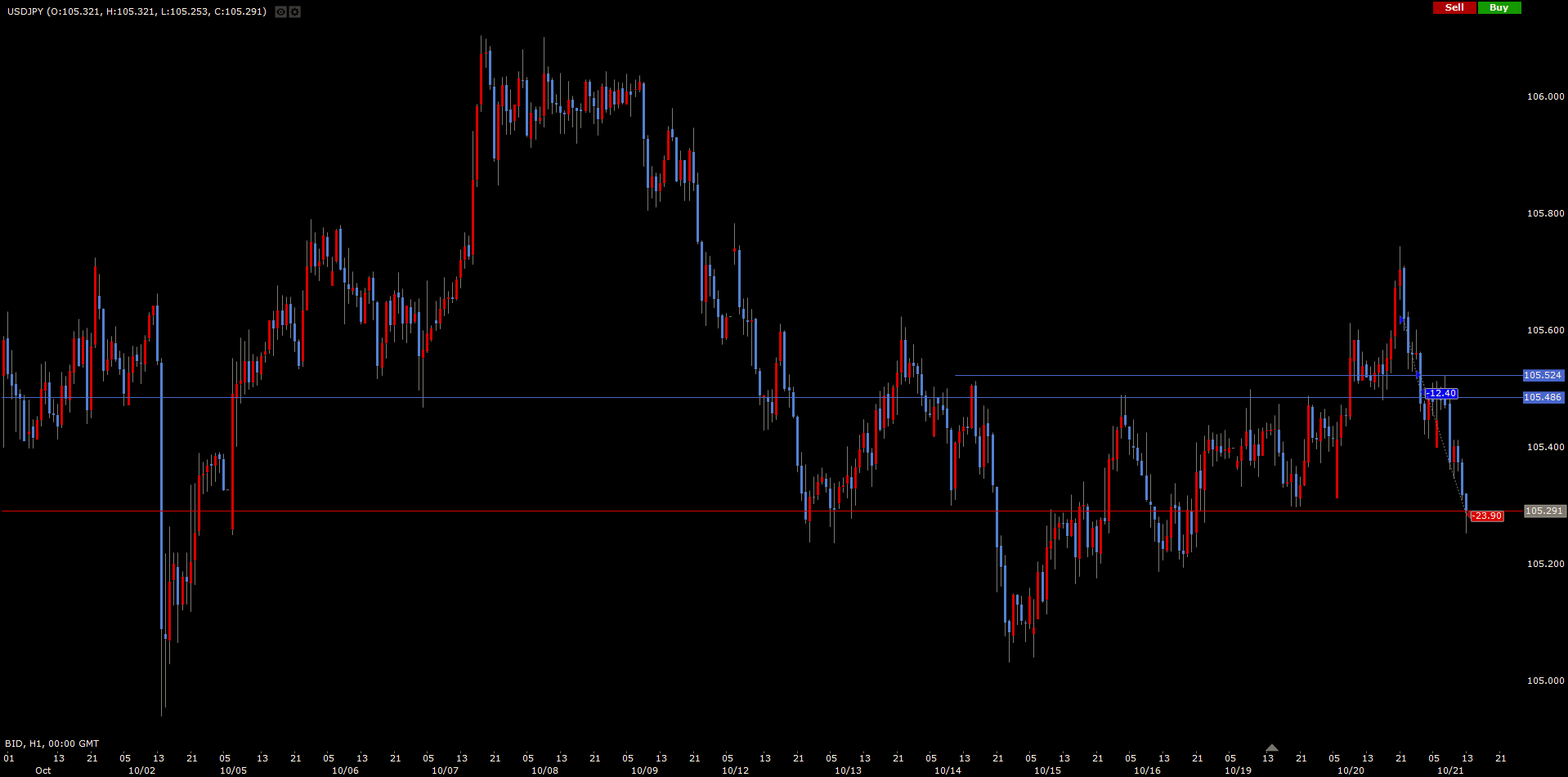Select the 105.486 blue price label
The height and width of the screenshot is (777, 1568).
pos(1543,398)
